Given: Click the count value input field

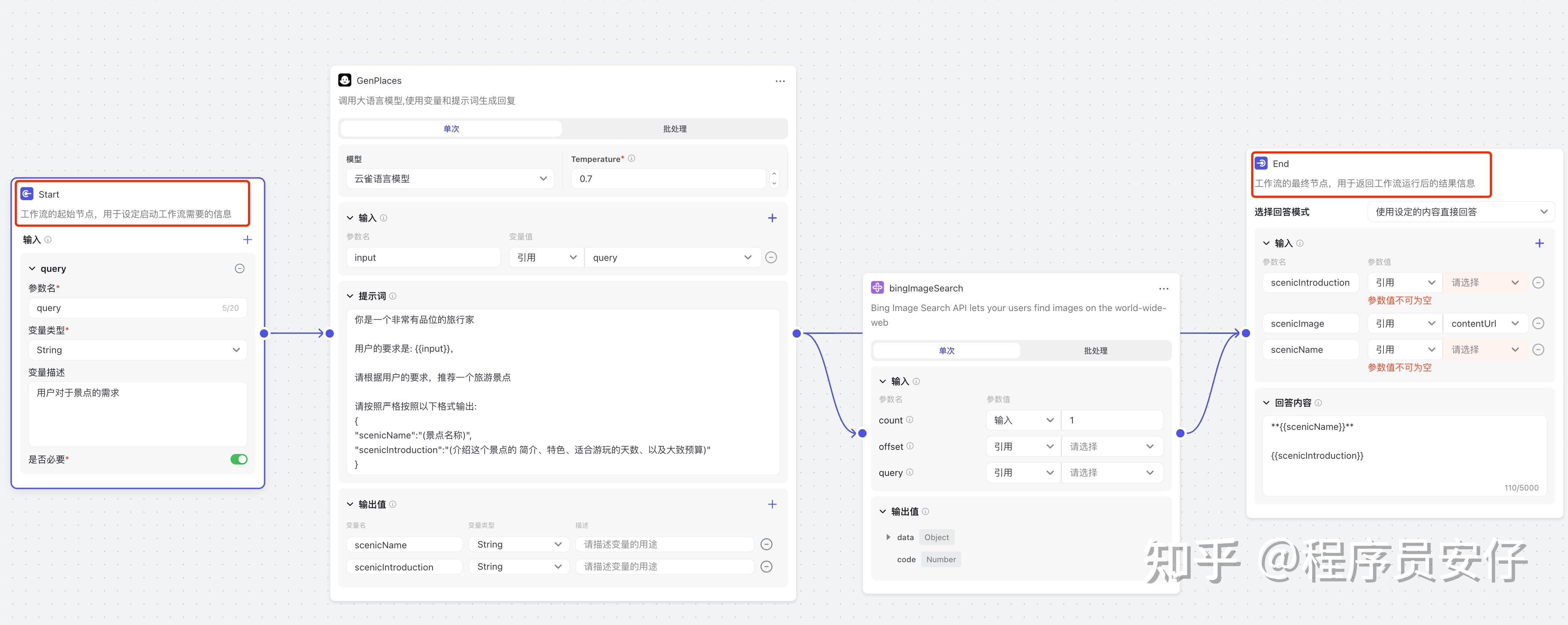Looking at the screenshot, I should 1112,420.
